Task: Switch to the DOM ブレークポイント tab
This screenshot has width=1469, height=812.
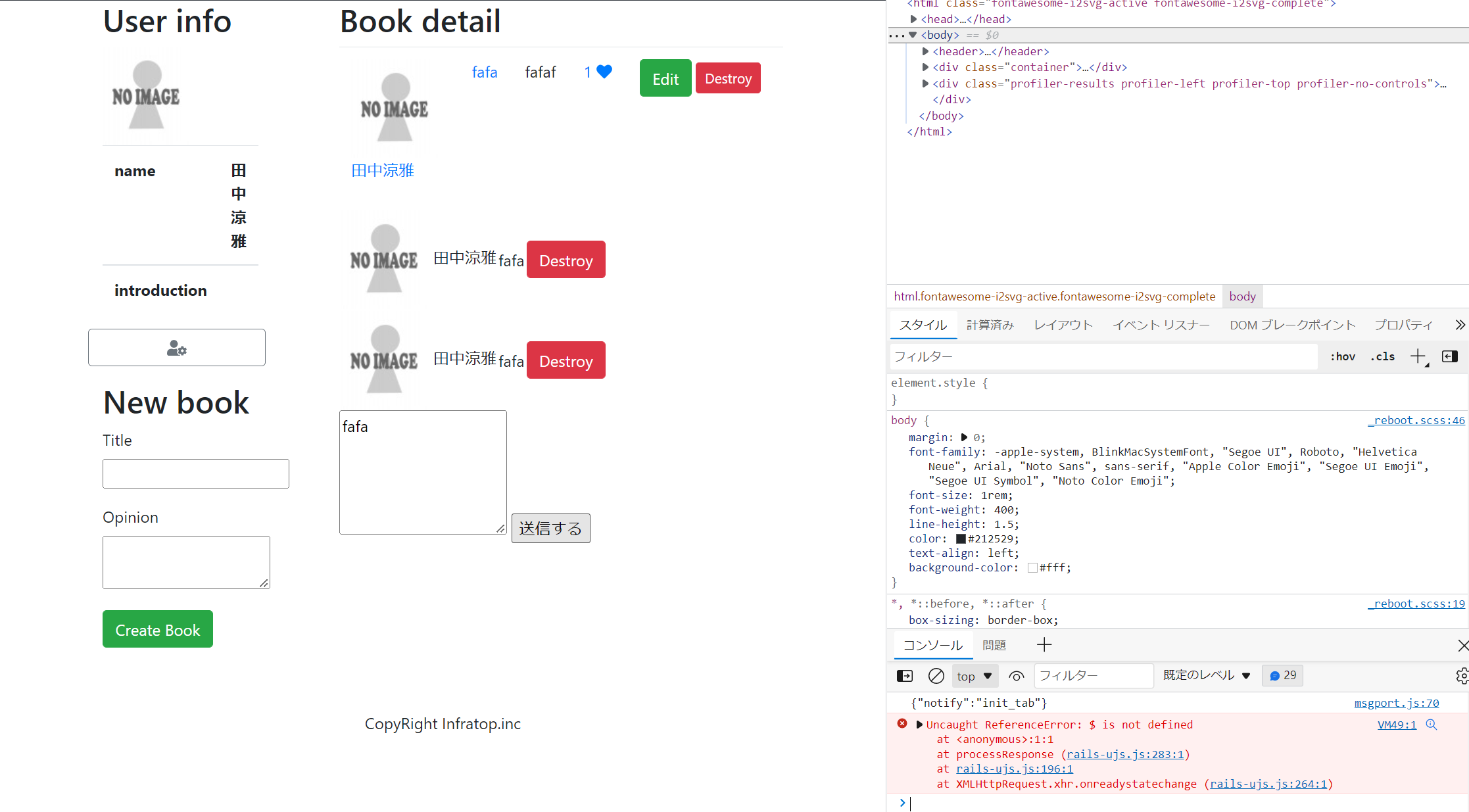Action: click(1293, 325)
